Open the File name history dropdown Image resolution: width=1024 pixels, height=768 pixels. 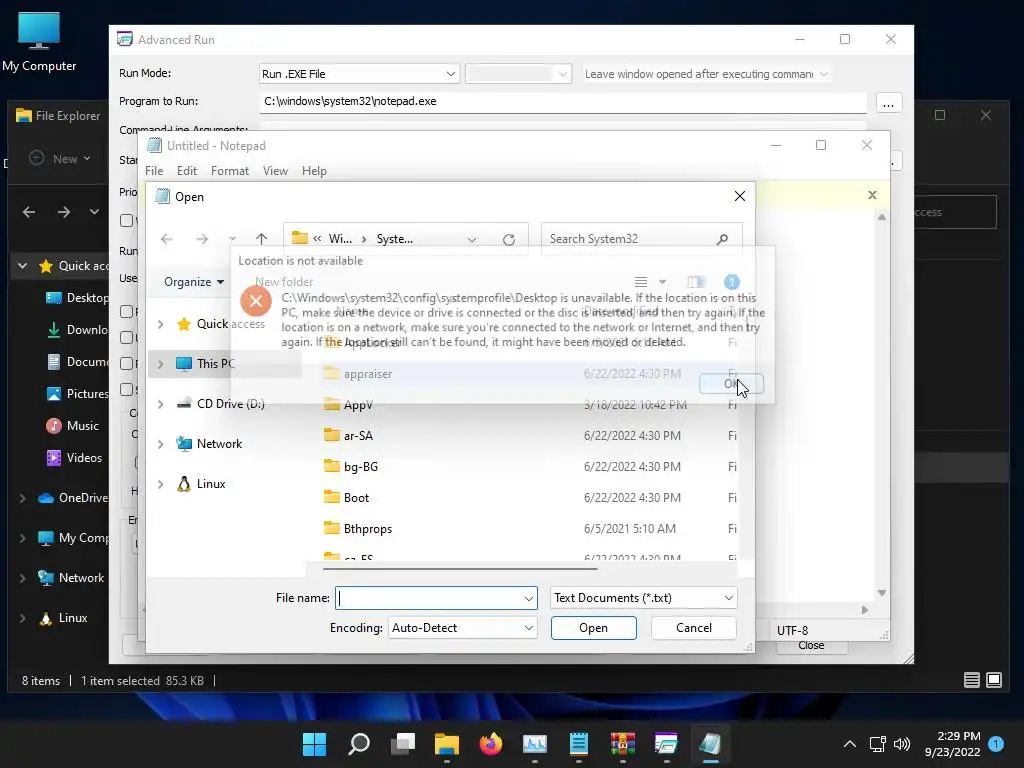tap(528, 598)
